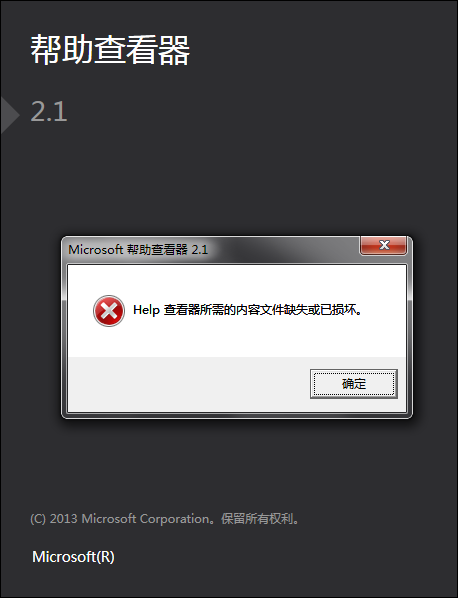The image size is (458, 598).
Task: Click the Microsoft(R) logo text
Action: click(x=73, y=557)
